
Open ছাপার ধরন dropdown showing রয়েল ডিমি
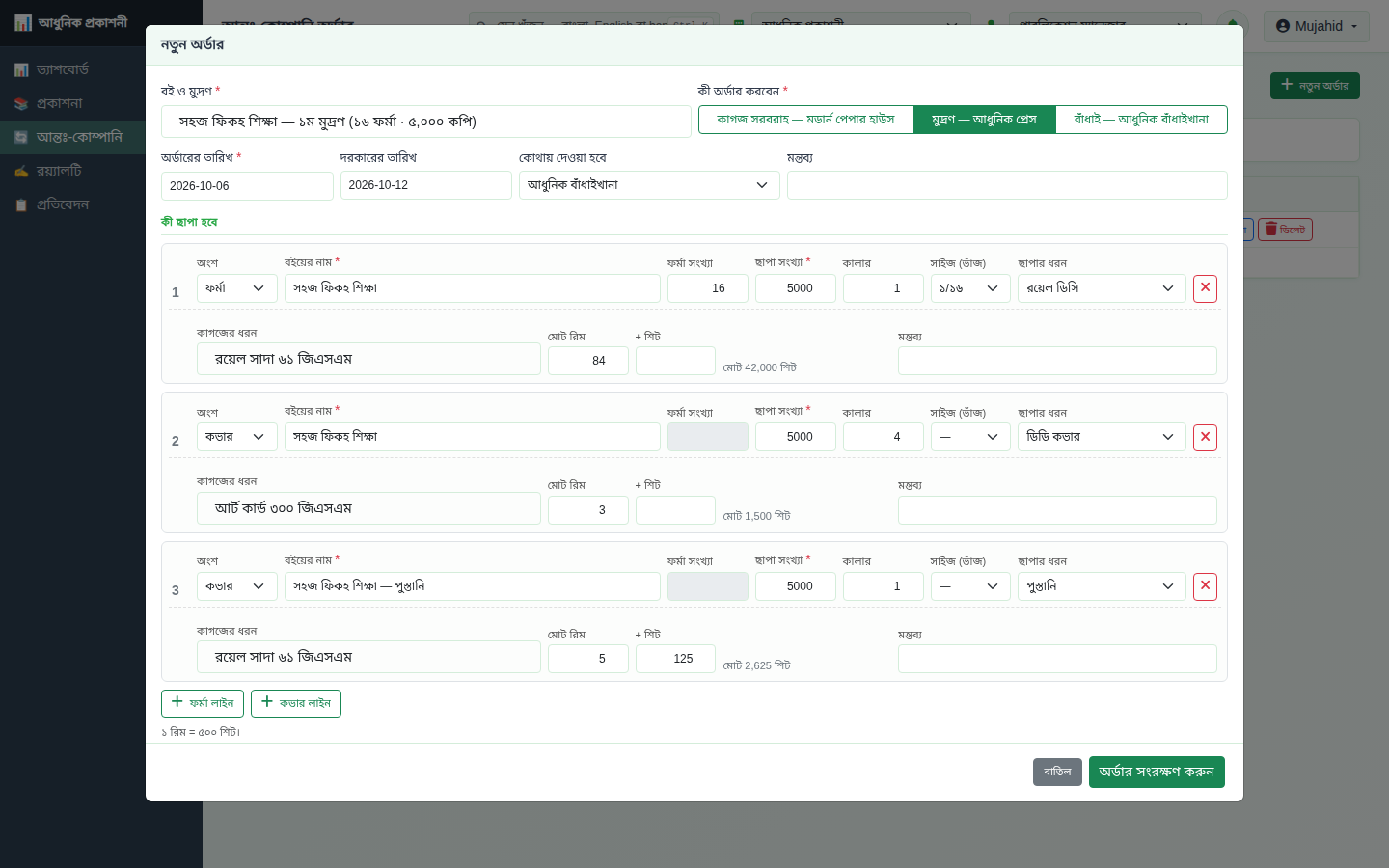point(1102,288)
